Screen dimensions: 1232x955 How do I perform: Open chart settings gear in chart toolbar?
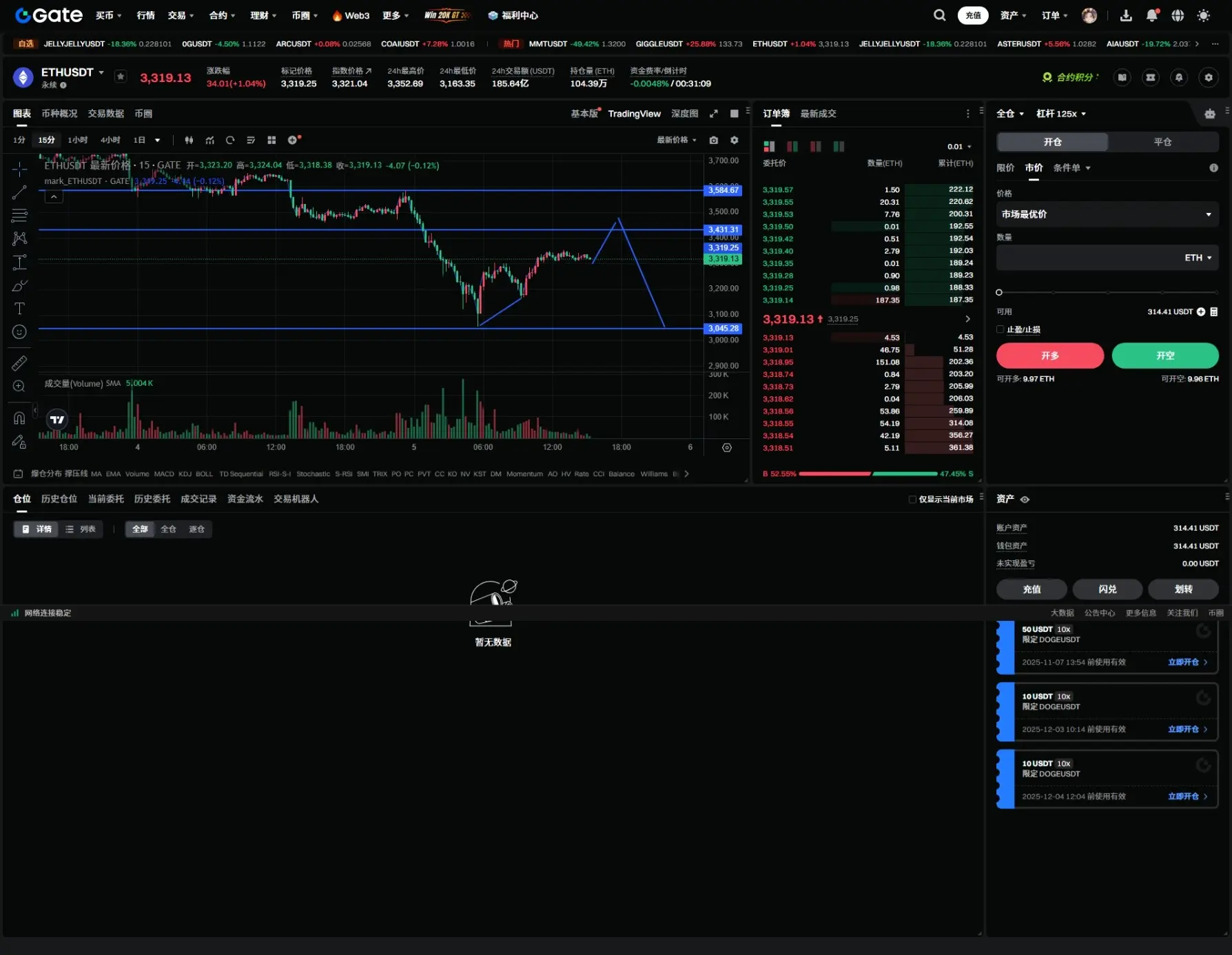[x=735, y=140]
